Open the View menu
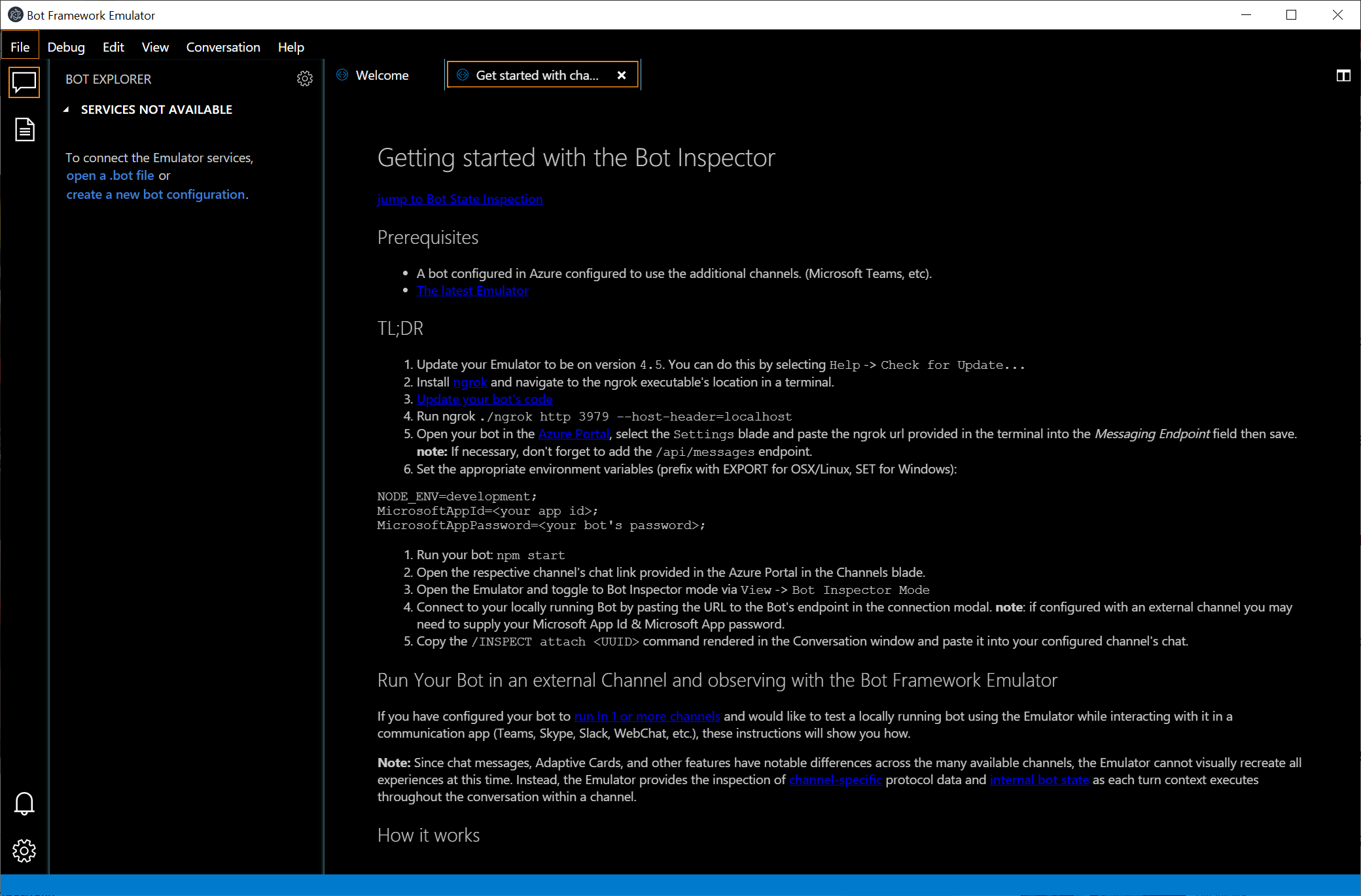 (155, 47)
